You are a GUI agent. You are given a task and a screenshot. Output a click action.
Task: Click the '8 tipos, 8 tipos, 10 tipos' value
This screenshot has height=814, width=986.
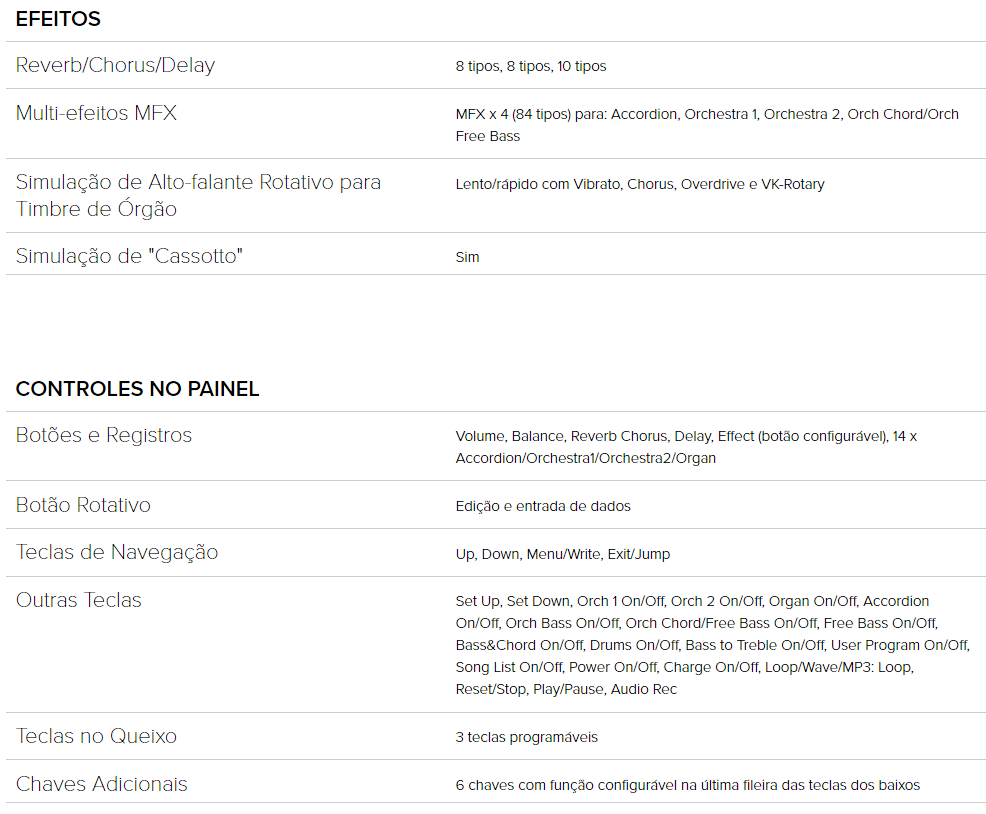[x=531, y=66]
